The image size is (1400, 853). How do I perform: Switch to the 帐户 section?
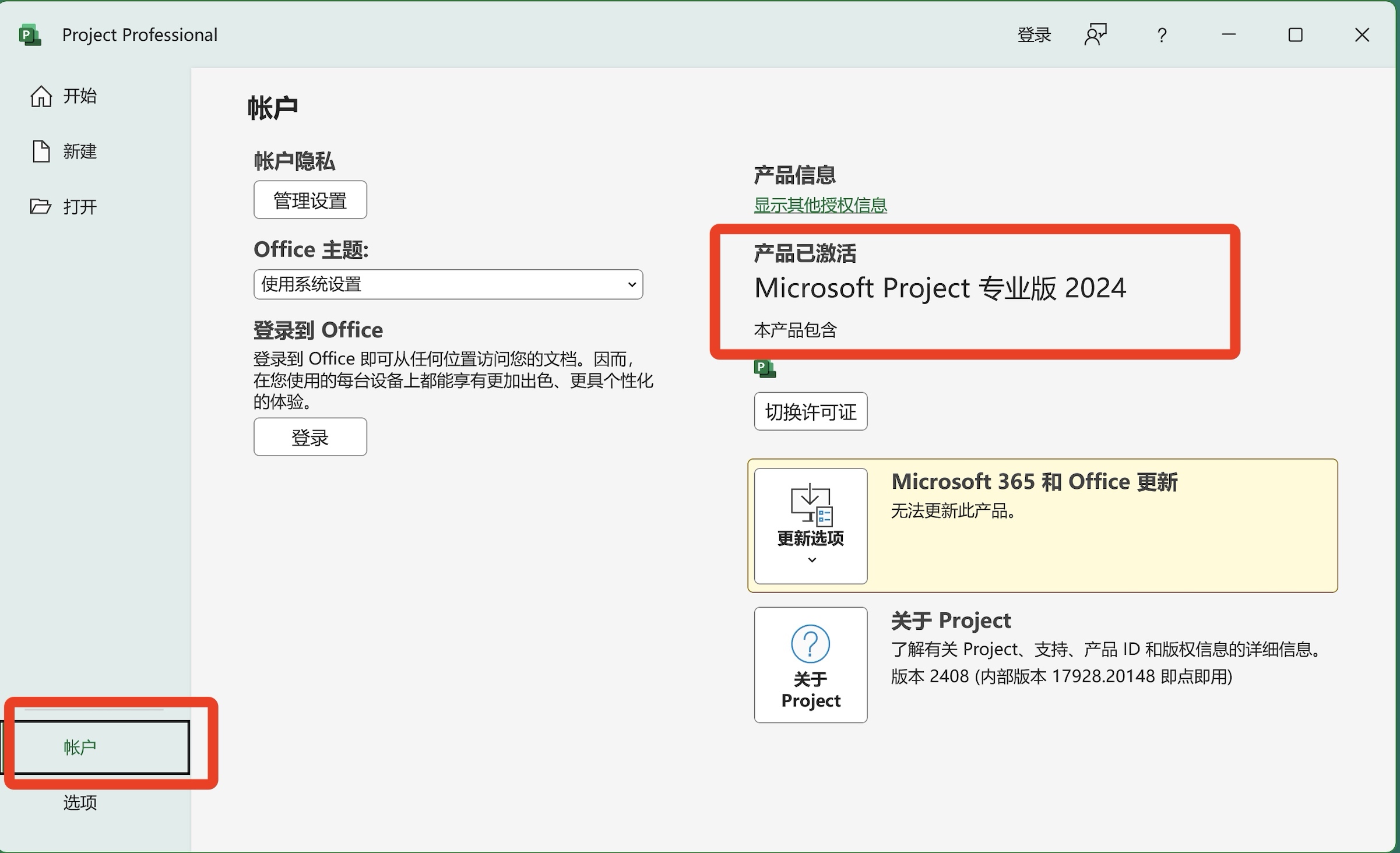(79, 748)
